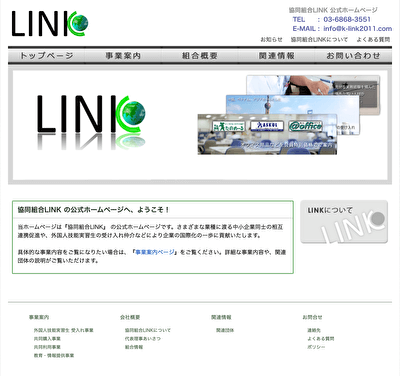Open the トップページ navigation tab

46,56
